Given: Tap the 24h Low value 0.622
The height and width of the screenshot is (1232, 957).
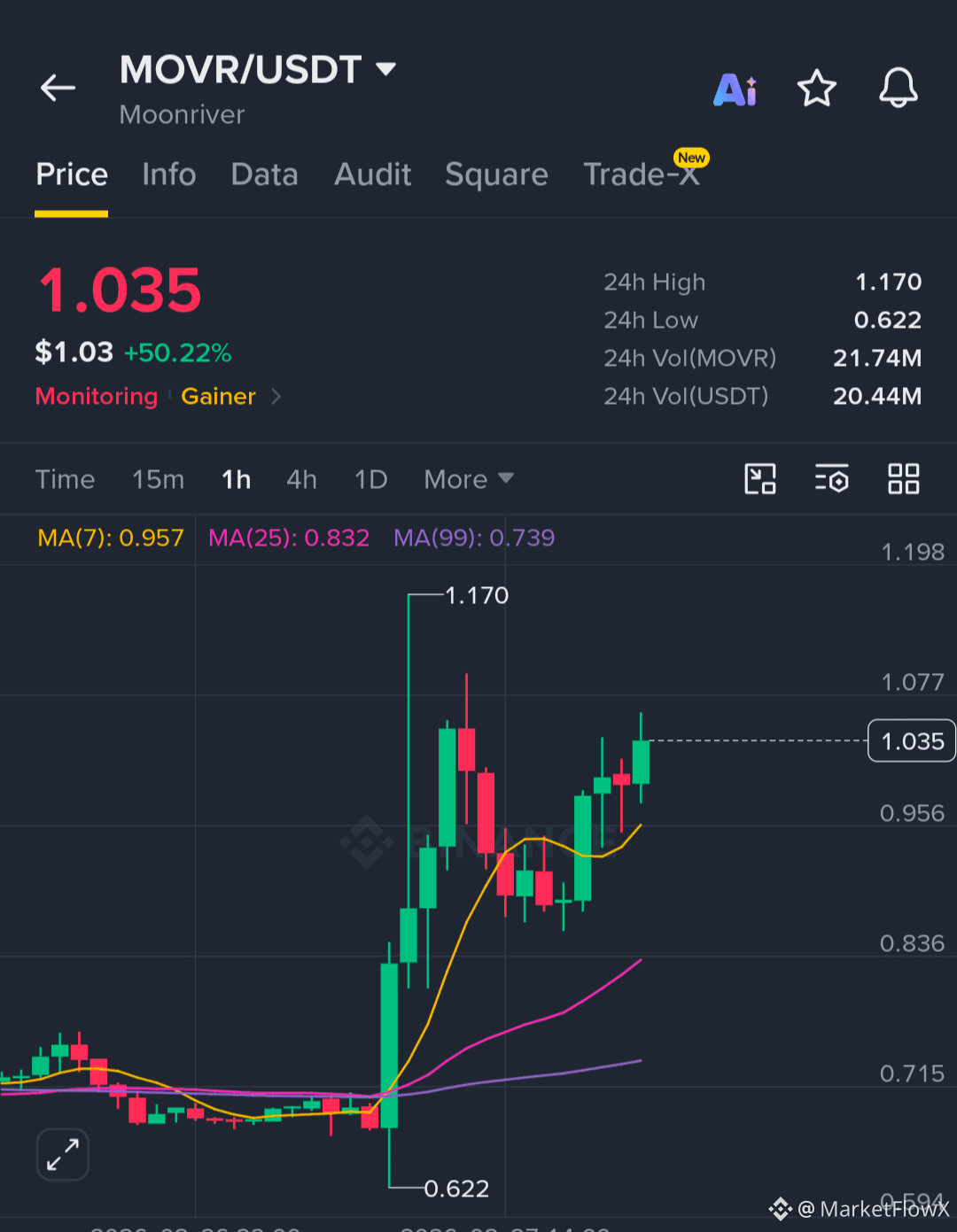Looking at the screenshot, I should click(x=888, y=320).
